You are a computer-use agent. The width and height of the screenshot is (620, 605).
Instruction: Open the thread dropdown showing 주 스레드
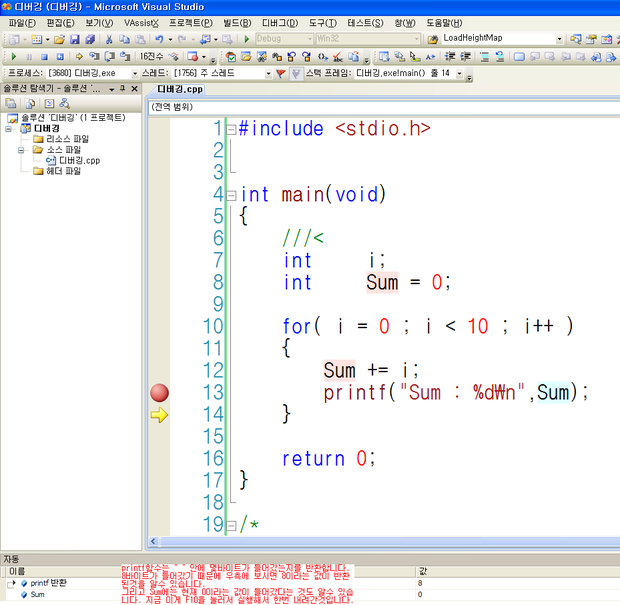pyautogui.click(x=268, y=74)
